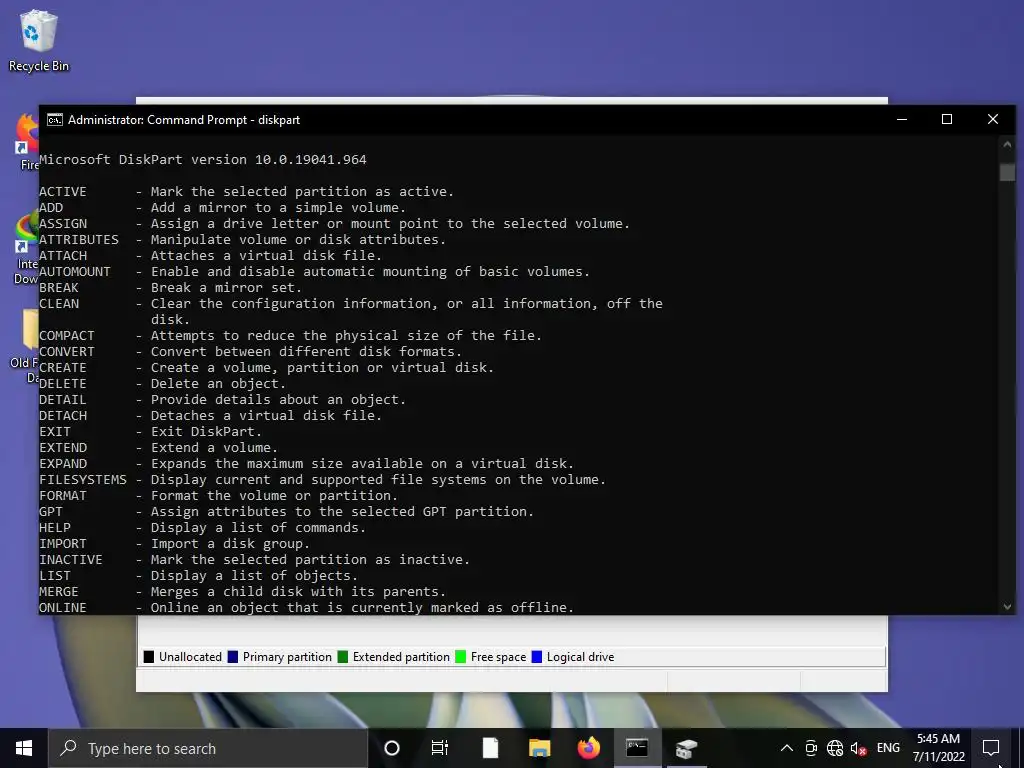Click the GPT command text
The width and height of the screenshot is (1024, 768).
point(51,512)
